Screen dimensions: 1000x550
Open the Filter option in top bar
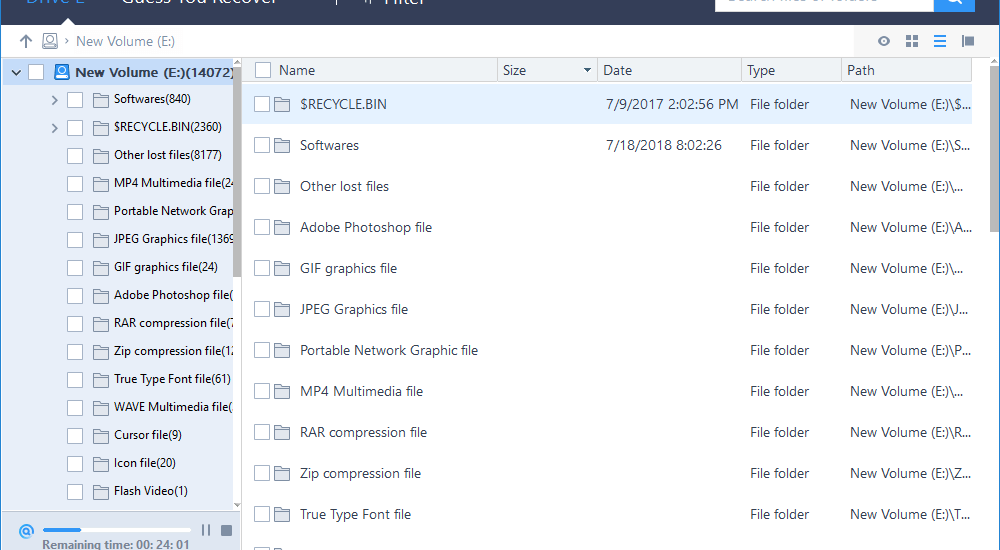[394, 3]
